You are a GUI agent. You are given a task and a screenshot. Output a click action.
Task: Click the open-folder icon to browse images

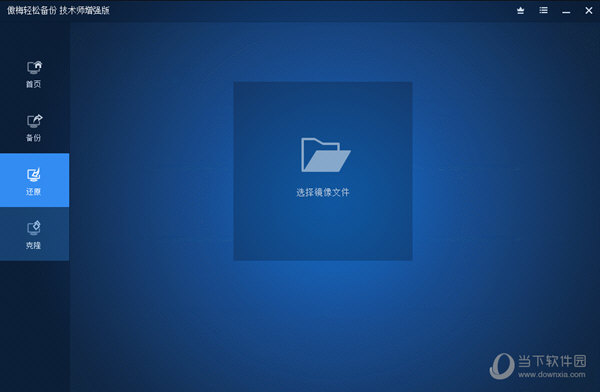coord(325,155)
